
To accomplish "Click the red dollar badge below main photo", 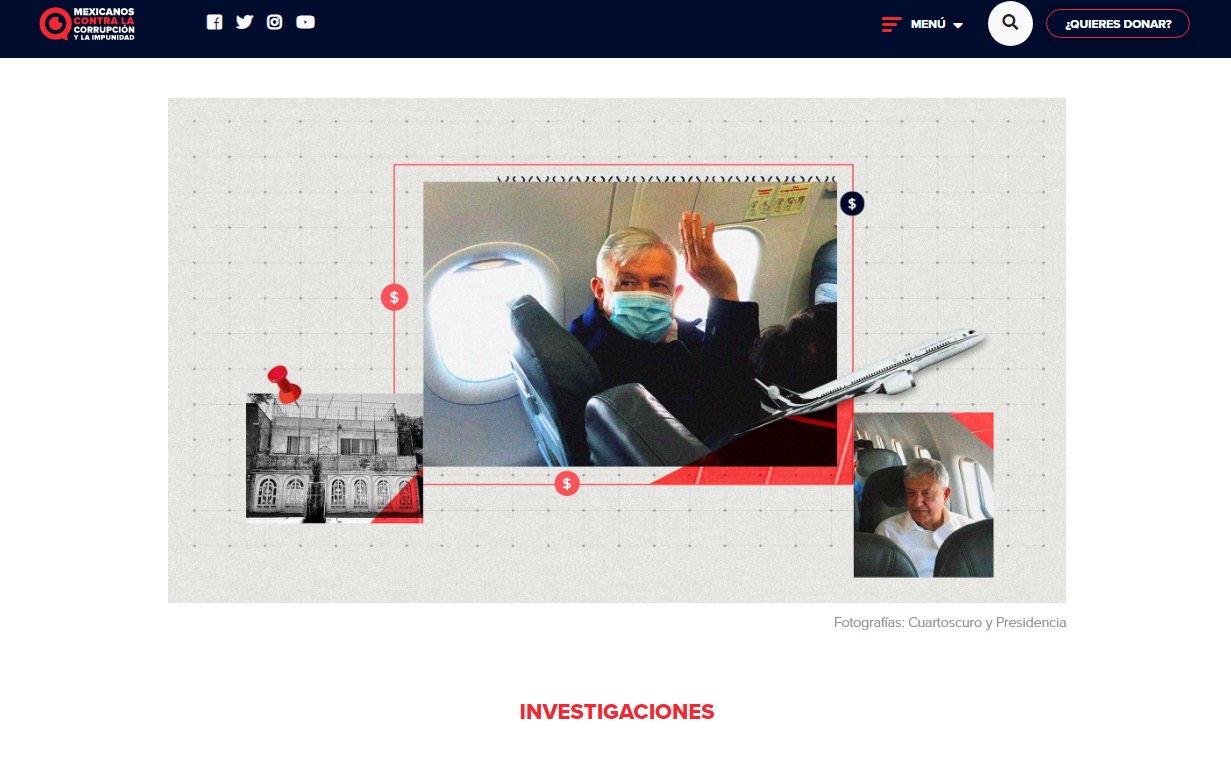I will (x=567, y=484).
